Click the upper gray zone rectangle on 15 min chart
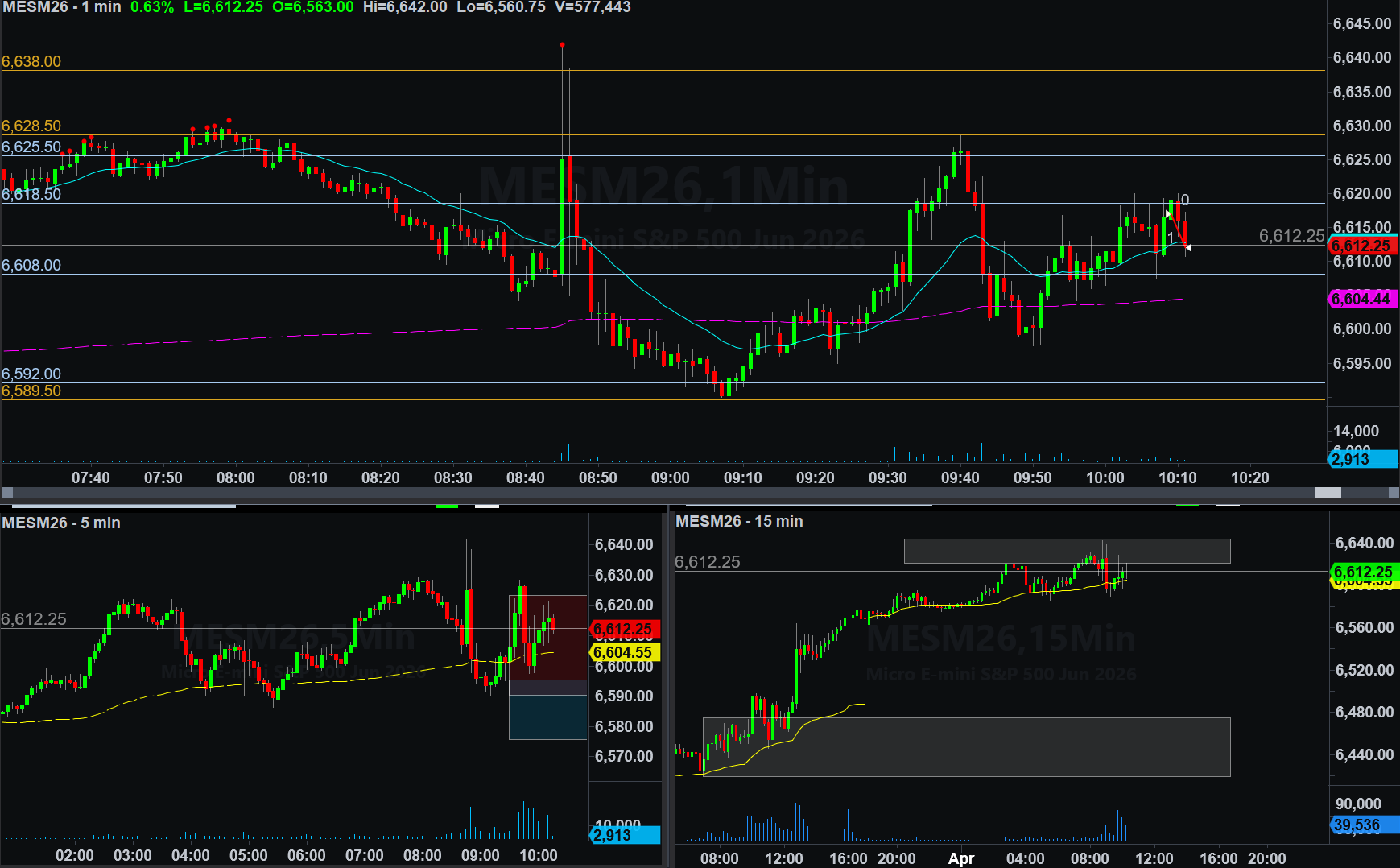 pos(1066,551)
